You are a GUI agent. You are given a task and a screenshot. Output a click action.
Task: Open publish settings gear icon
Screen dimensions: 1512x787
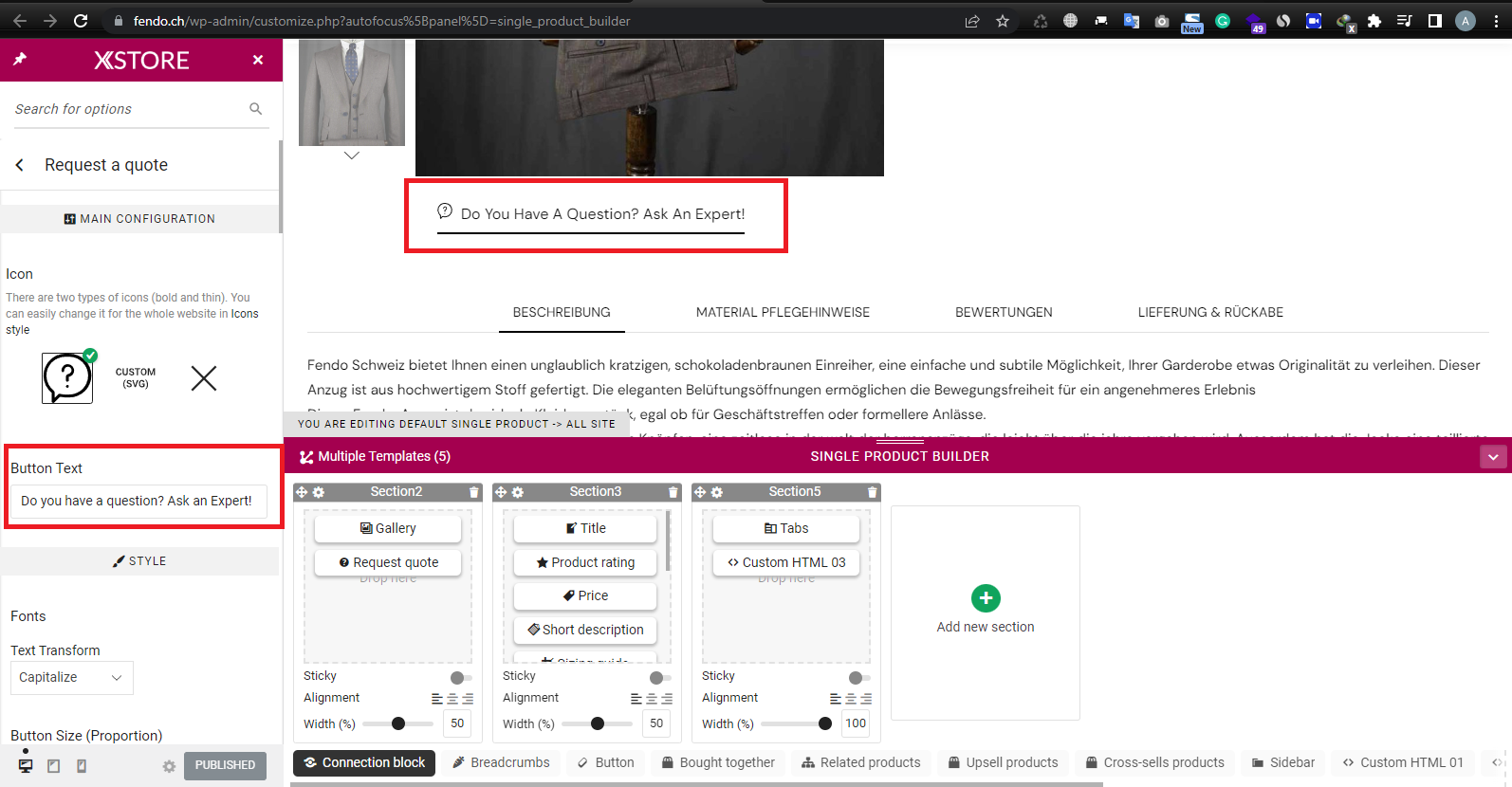[169, 766]
